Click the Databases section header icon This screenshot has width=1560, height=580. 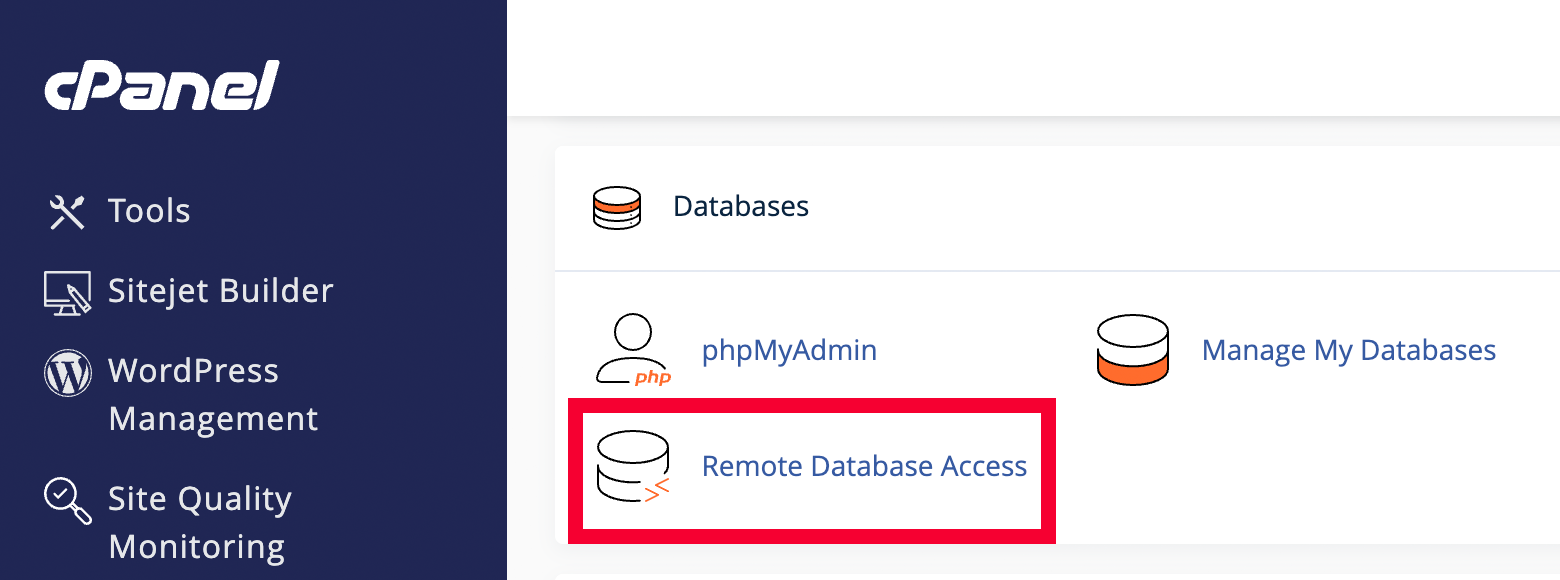click(x=616, y=208)
